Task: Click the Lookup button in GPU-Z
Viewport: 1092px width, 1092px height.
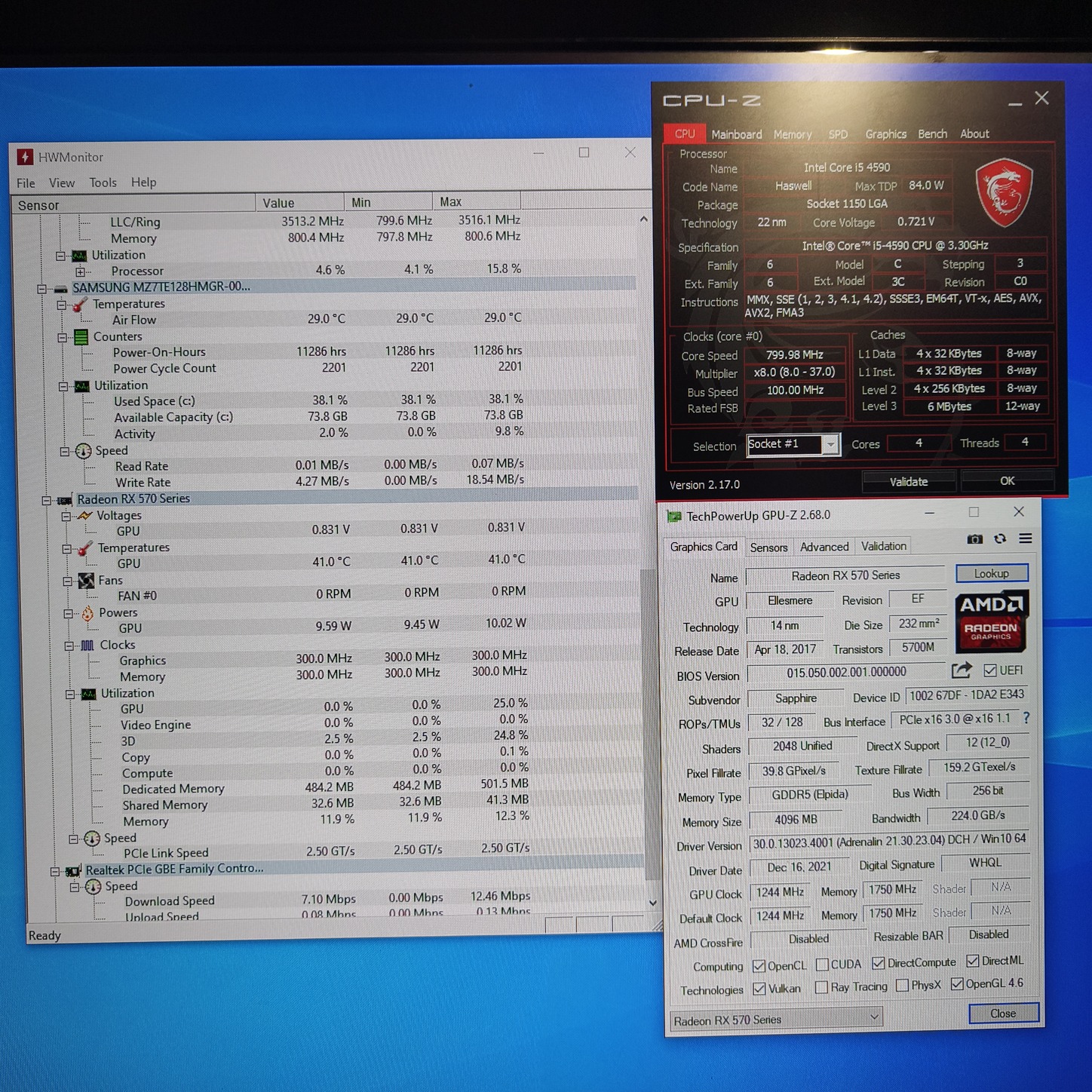Action: click(992, 573)
